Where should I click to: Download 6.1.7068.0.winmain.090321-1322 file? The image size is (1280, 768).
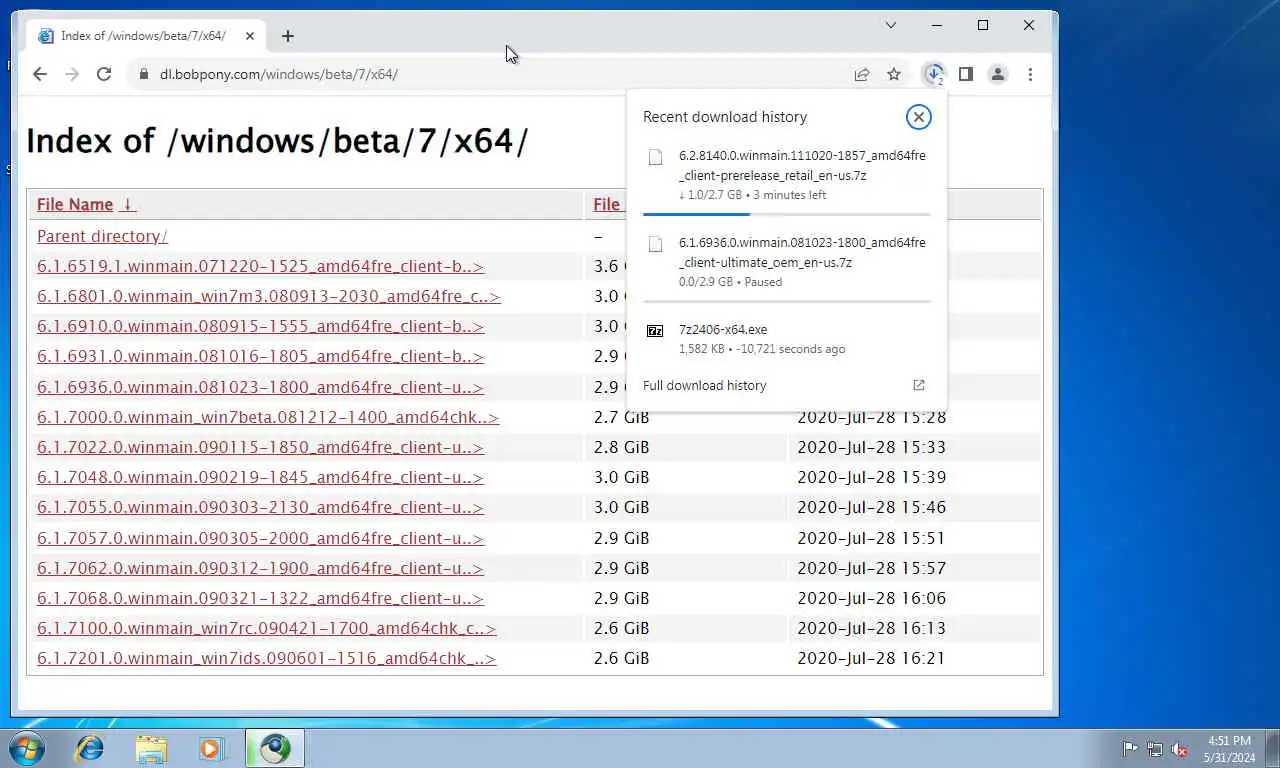tap(260, 598)
